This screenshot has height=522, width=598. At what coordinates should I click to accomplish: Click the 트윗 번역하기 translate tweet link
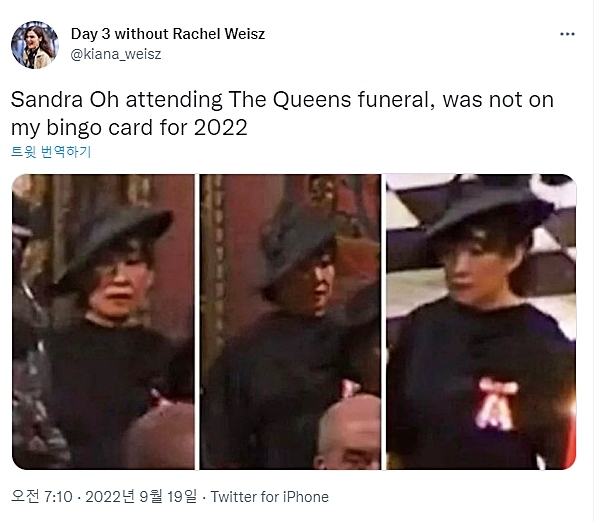(51, 152)
